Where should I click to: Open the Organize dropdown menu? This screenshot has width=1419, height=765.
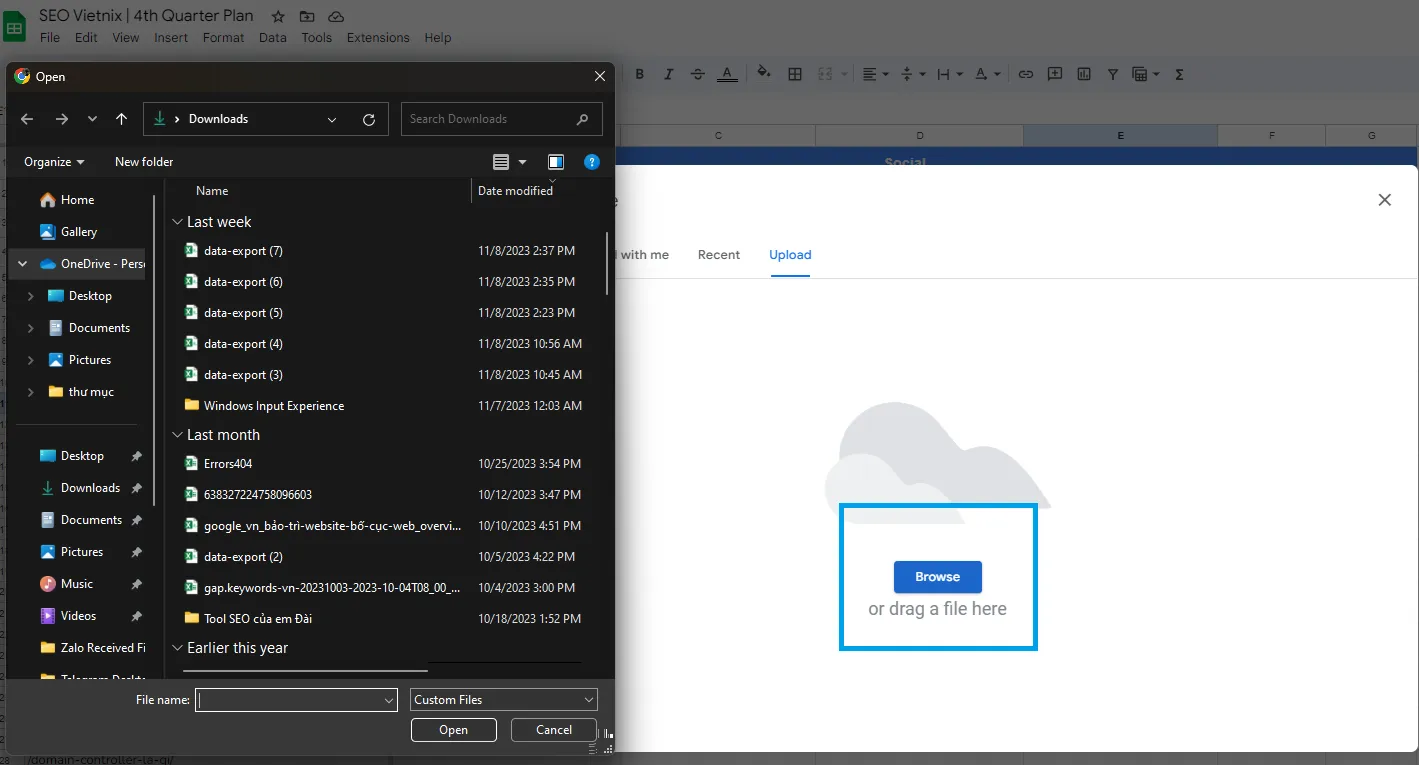(x=54, y=162)
